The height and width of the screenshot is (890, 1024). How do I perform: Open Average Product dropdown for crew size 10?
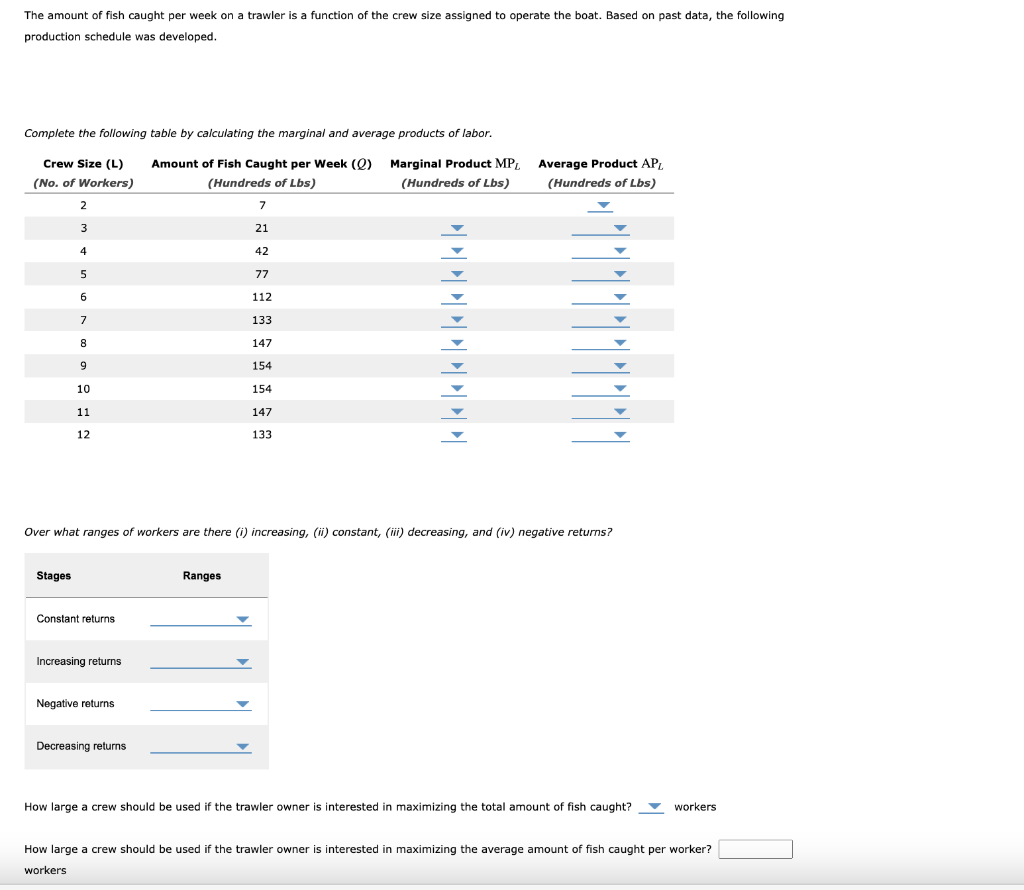[601, 389]
